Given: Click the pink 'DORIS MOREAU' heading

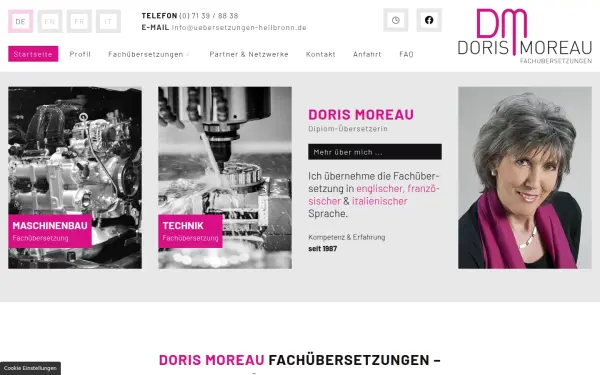Looking at the screenshot, I should click(361, 114).
